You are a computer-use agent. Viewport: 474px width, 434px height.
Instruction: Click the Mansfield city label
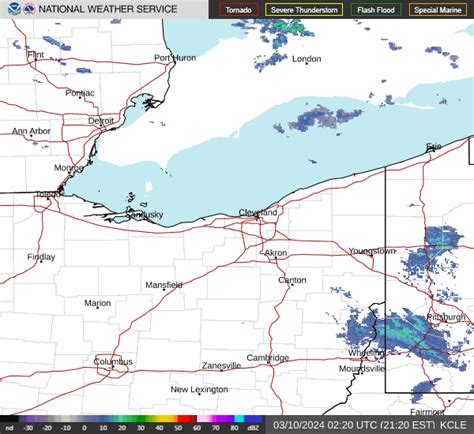coord(164,285)
